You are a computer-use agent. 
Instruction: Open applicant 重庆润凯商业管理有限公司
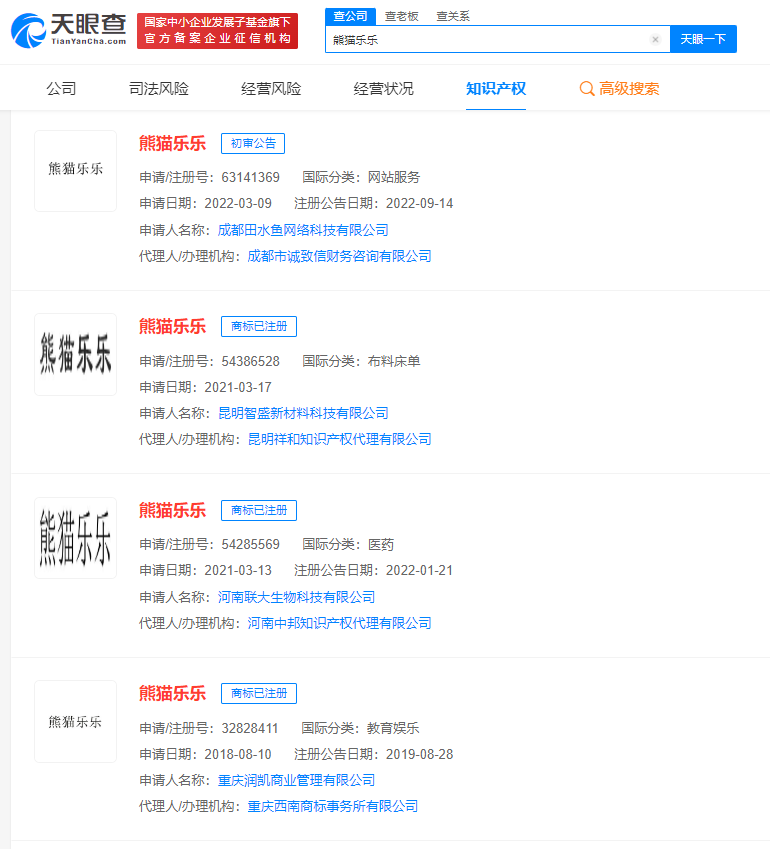[296, 780]
